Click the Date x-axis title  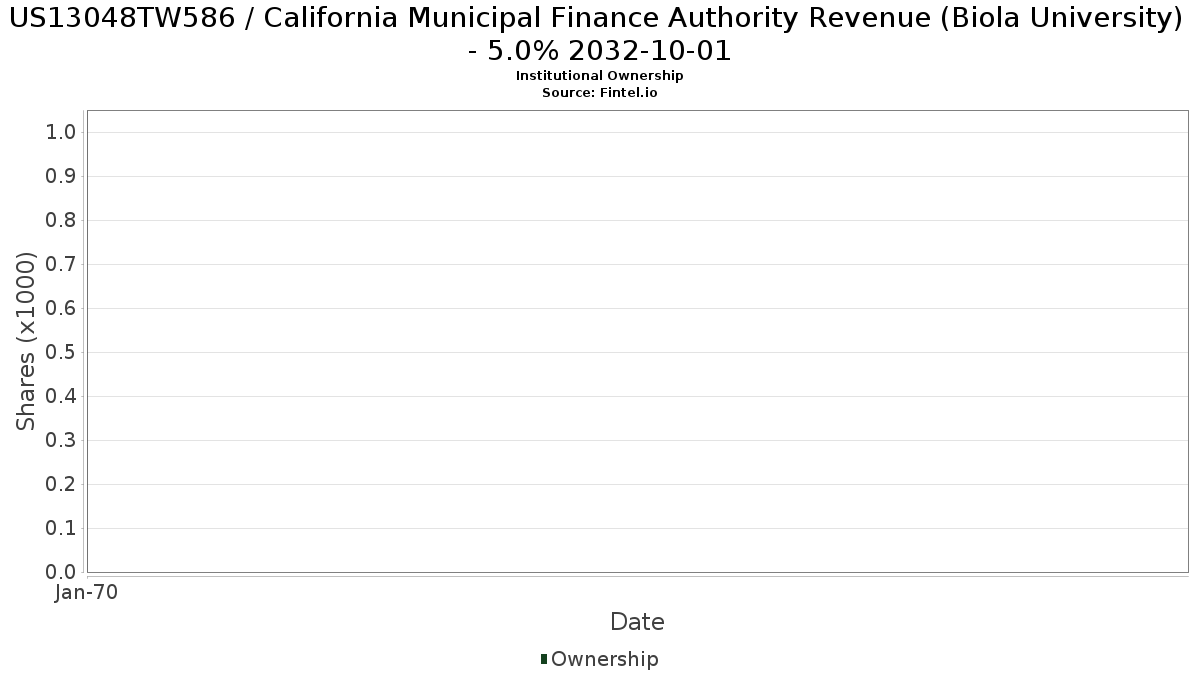pyautogui.click(x=637, y=622)
